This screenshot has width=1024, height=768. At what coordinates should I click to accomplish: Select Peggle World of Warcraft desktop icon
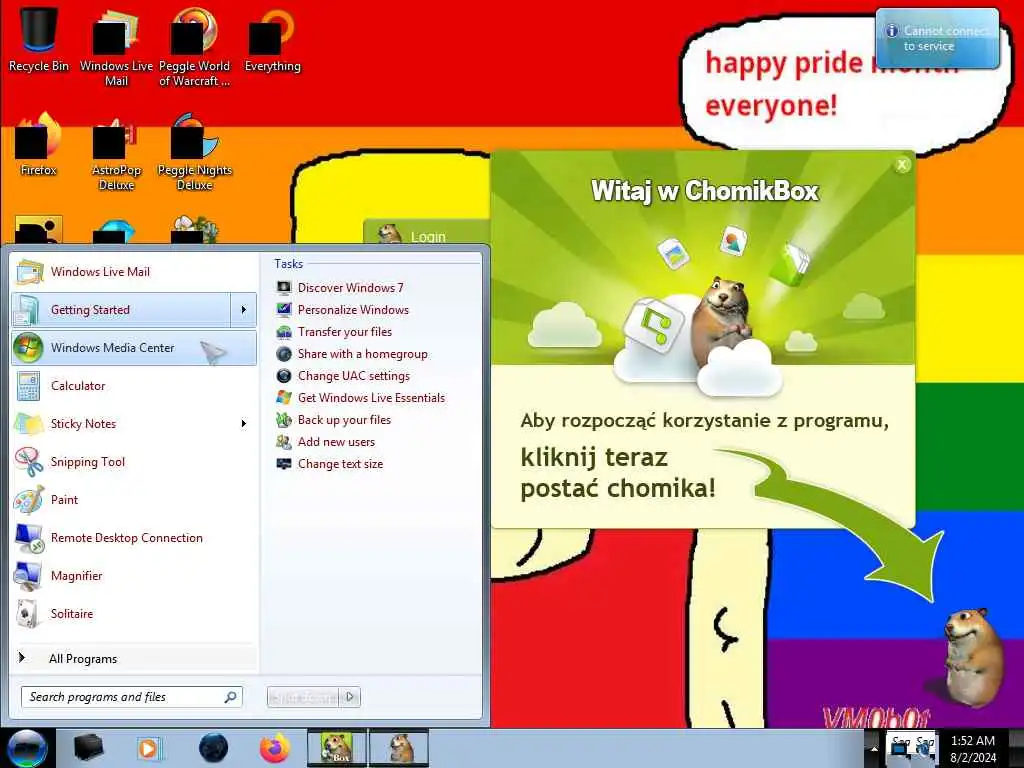195,47
